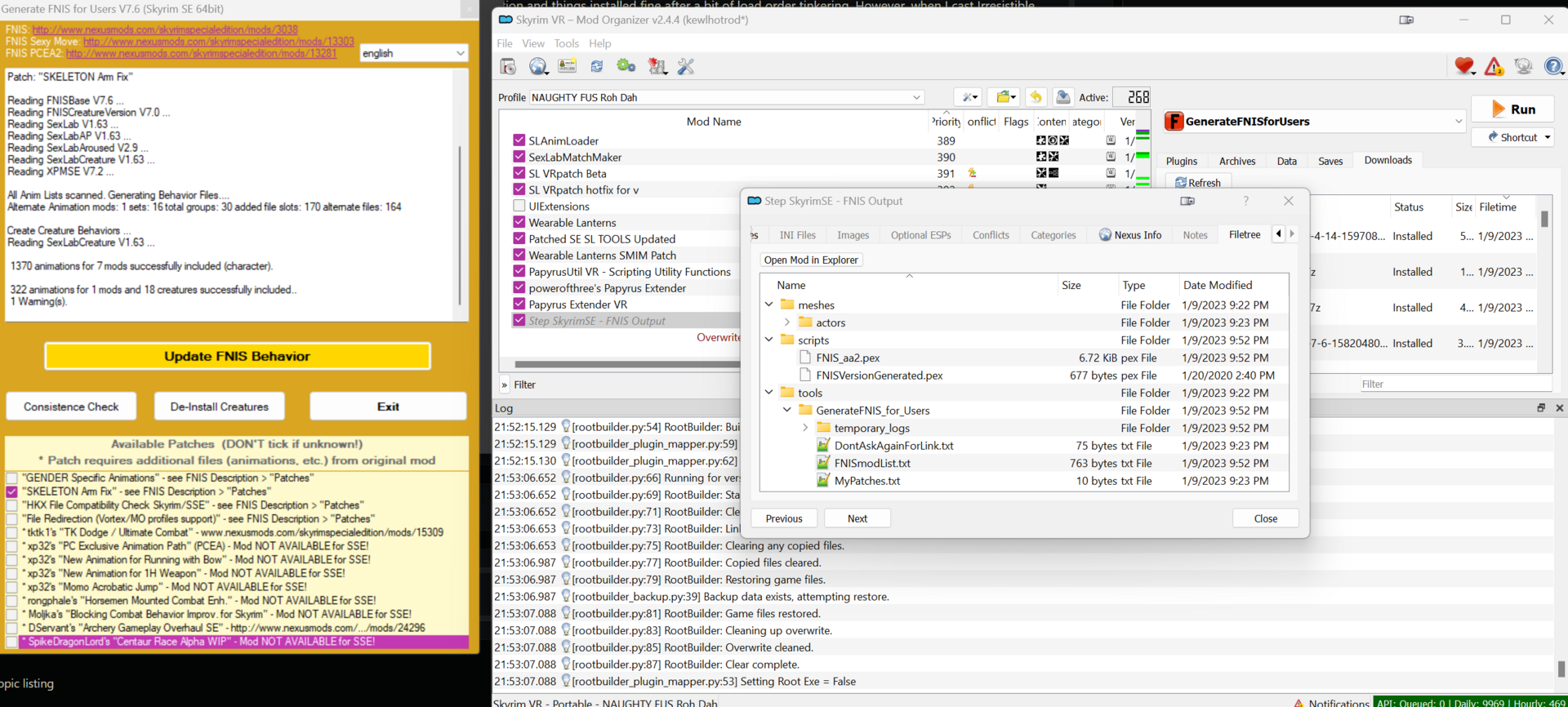
Task: Click Open Mod in Explorer button
Action: click(811, 260)
